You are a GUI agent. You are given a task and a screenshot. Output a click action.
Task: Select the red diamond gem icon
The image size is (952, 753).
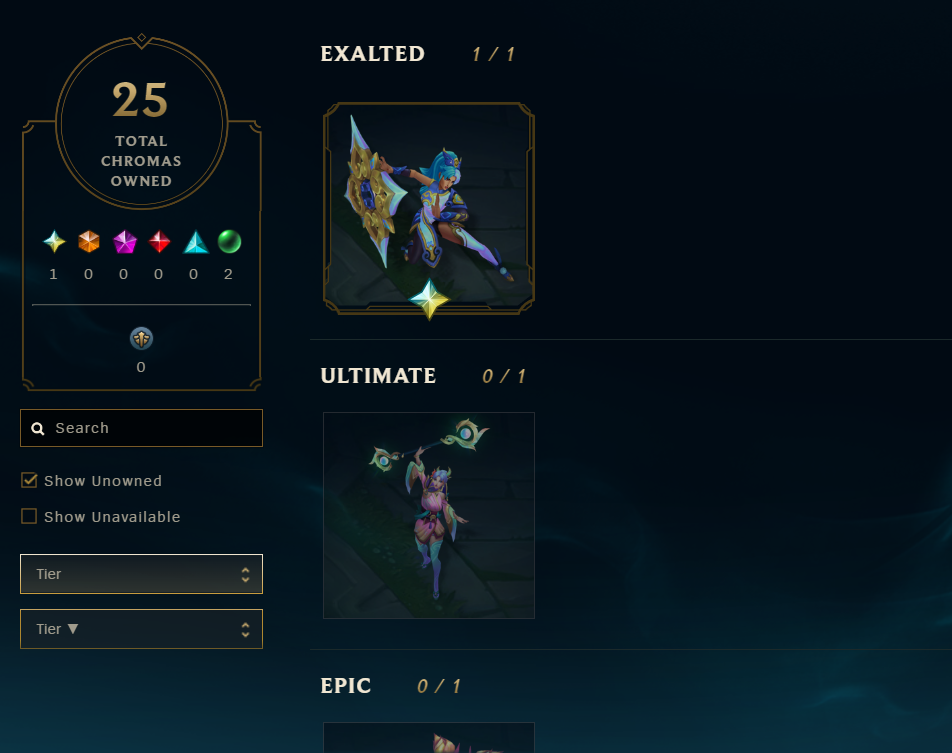pyautogui.click(x=159, y=241)
